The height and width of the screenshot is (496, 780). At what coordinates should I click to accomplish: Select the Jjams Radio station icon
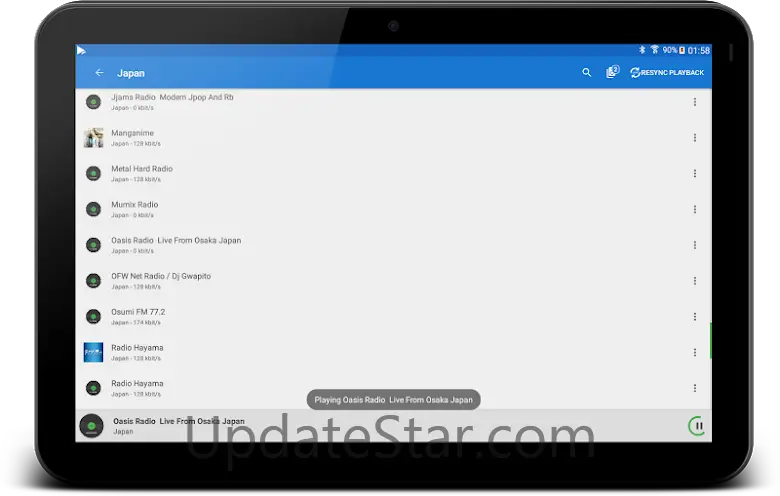94,102
